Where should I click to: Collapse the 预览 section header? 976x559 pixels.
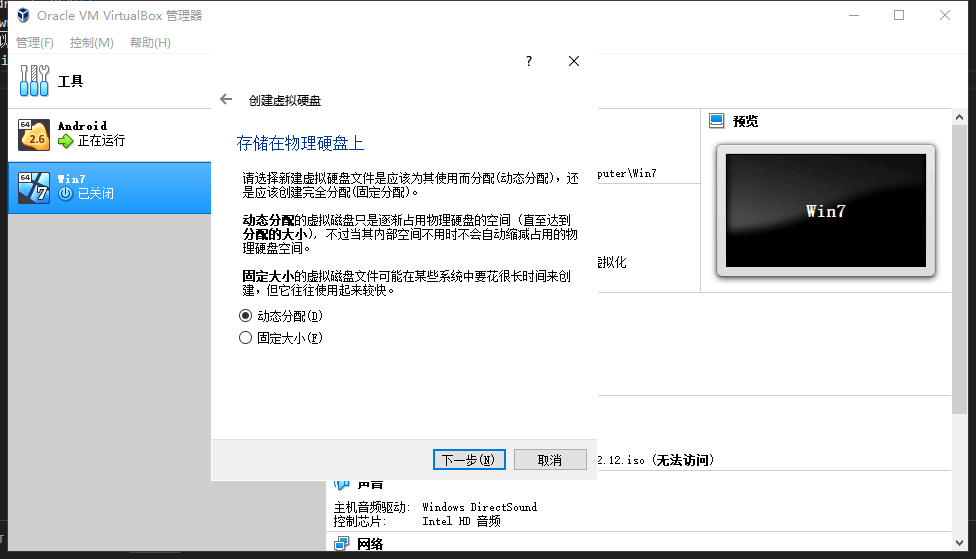tap(745, 121)
